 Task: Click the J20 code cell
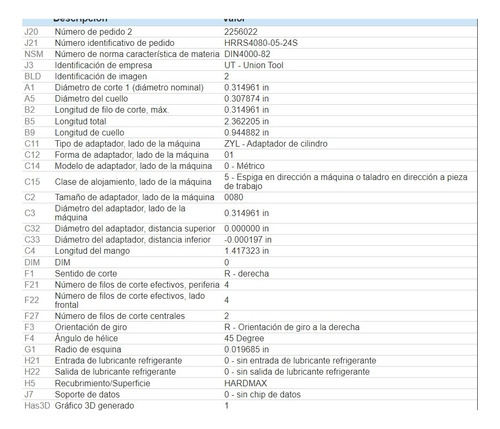pyautogui.click(x=31, y=32)
